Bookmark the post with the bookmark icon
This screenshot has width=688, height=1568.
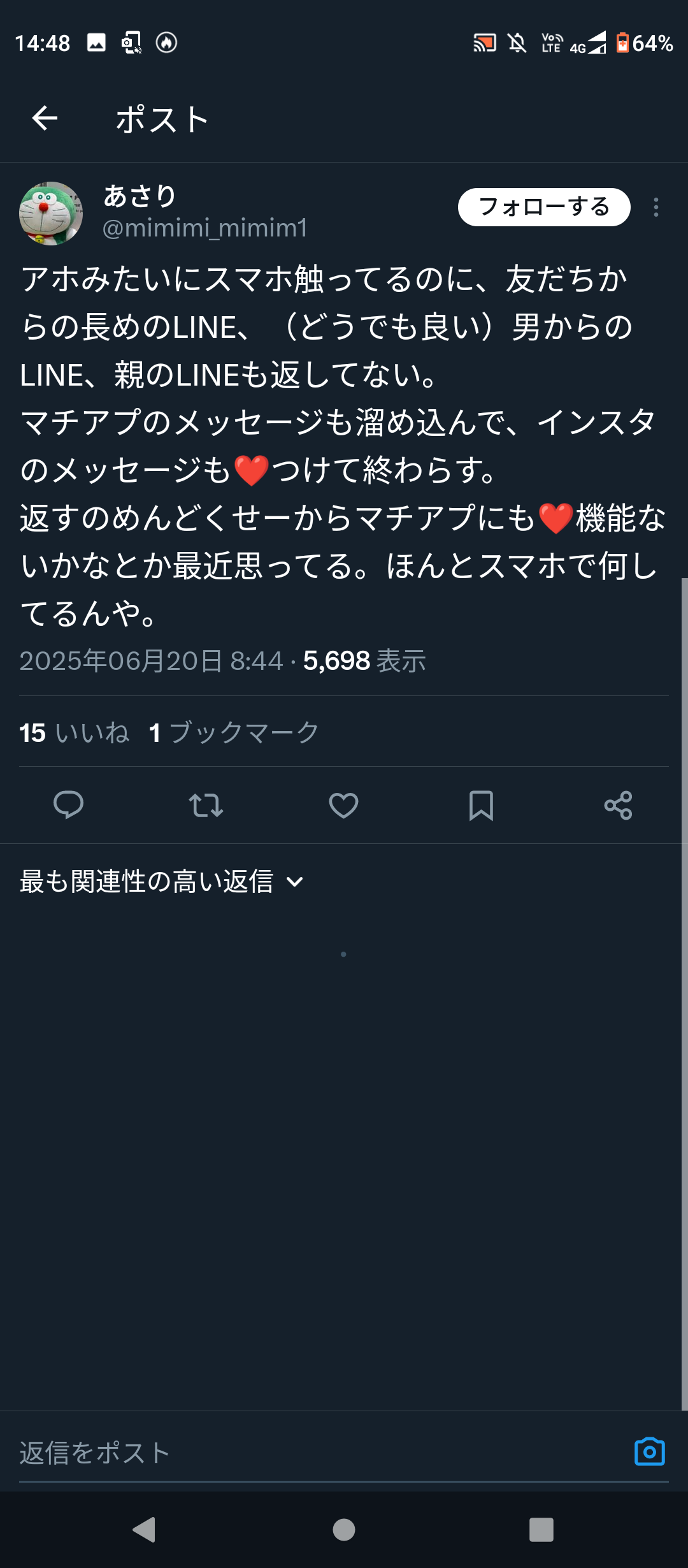coord(481,805)
